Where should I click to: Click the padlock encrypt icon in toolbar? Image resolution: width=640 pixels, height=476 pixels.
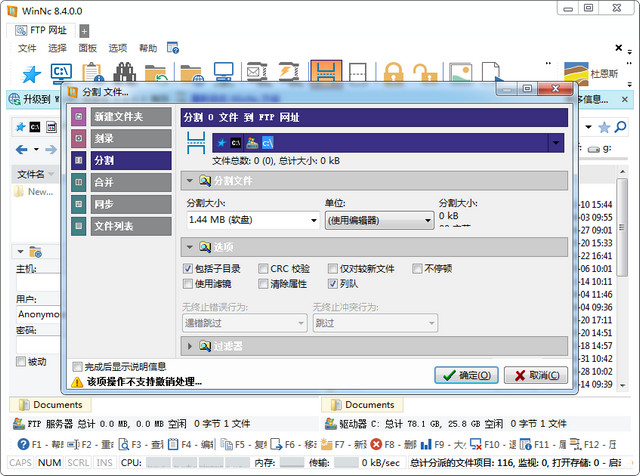click(393, 74)
